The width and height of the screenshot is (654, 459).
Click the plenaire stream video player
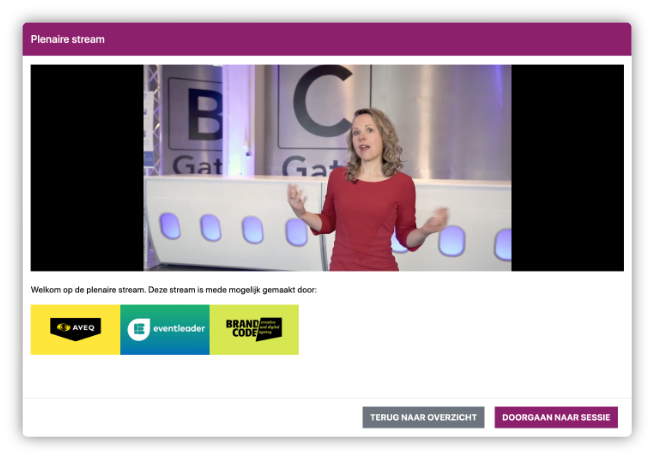(327, 168)
